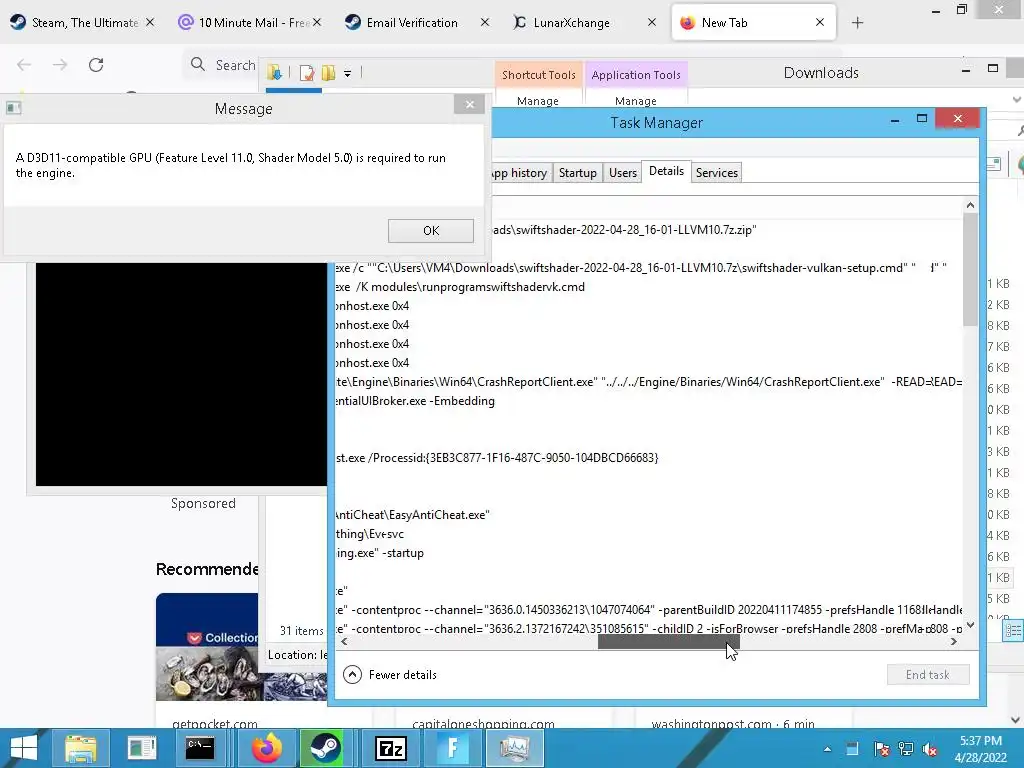Image resolution: width=1024 pixels, height=768 pixels.
Task: Click the End task button
Action: [x=927, y=675]
